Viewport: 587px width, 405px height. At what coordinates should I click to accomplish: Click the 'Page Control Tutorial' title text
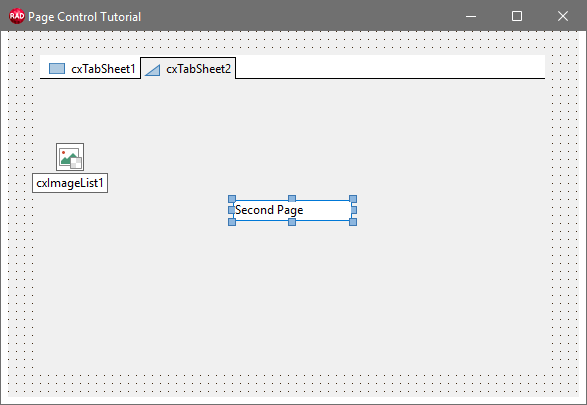coord(85,17)
